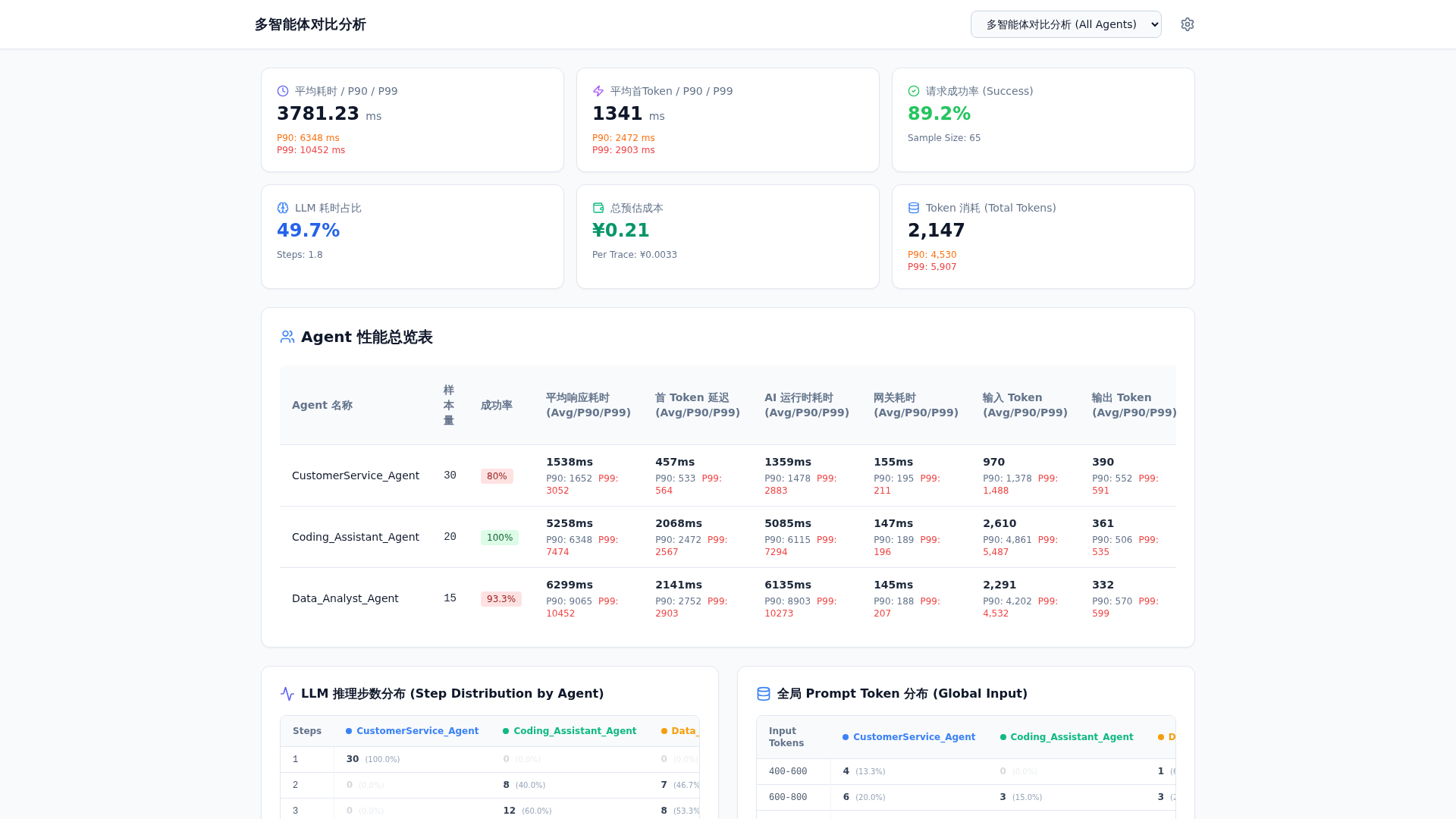Viewport: 1456px width, 819px height.
Task: Click the activity icon beside LLM 推理步数分布
Action: pos(287,693)
